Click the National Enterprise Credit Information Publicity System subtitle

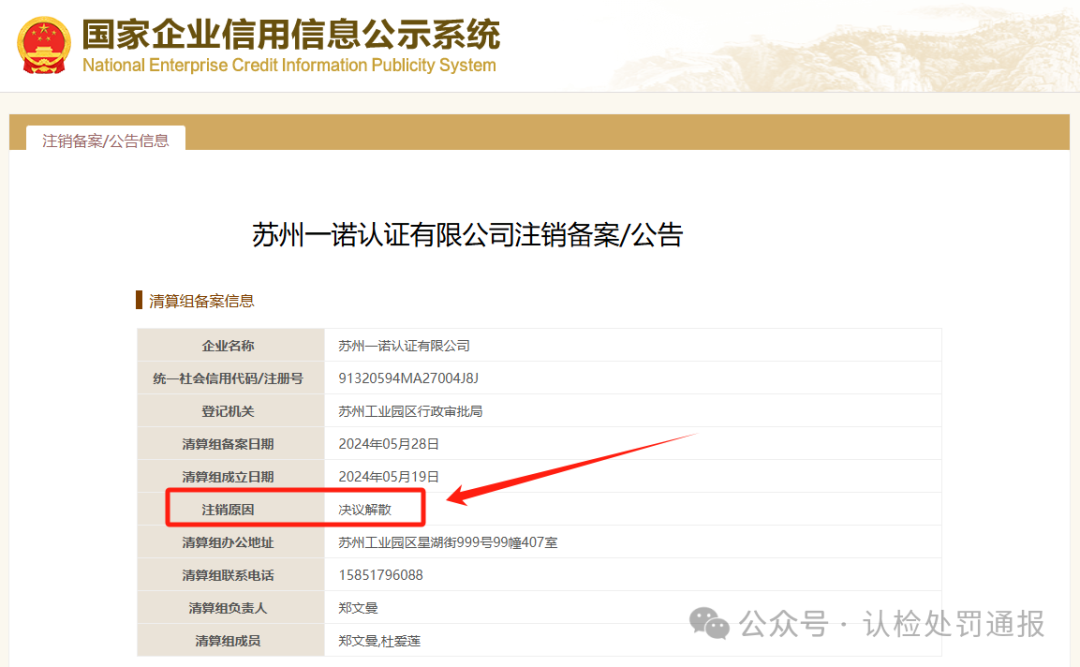tap(289, 65)
